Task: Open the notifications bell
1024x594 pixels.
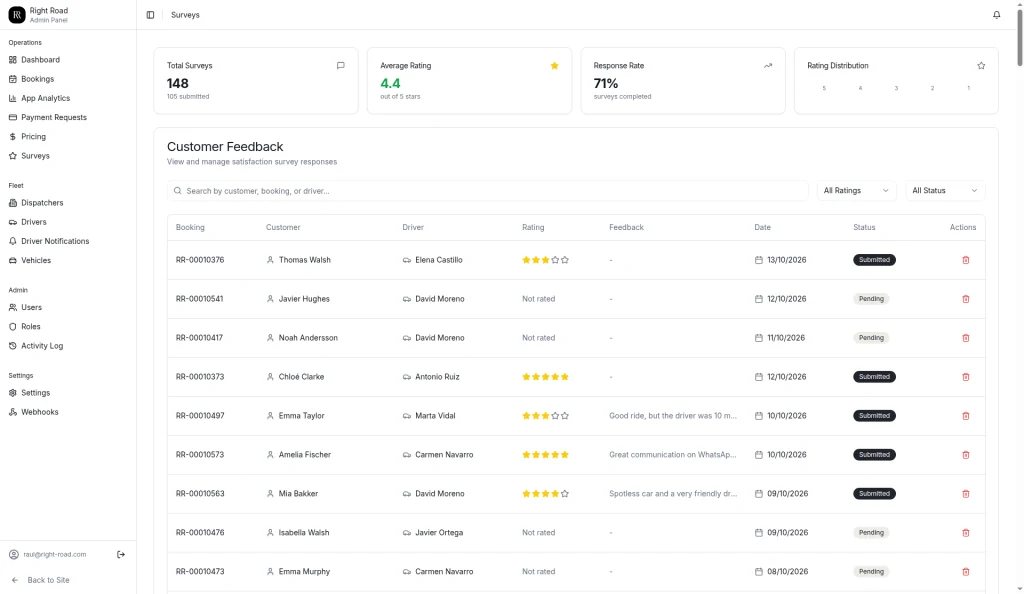Action: click(x=996, y=15)
